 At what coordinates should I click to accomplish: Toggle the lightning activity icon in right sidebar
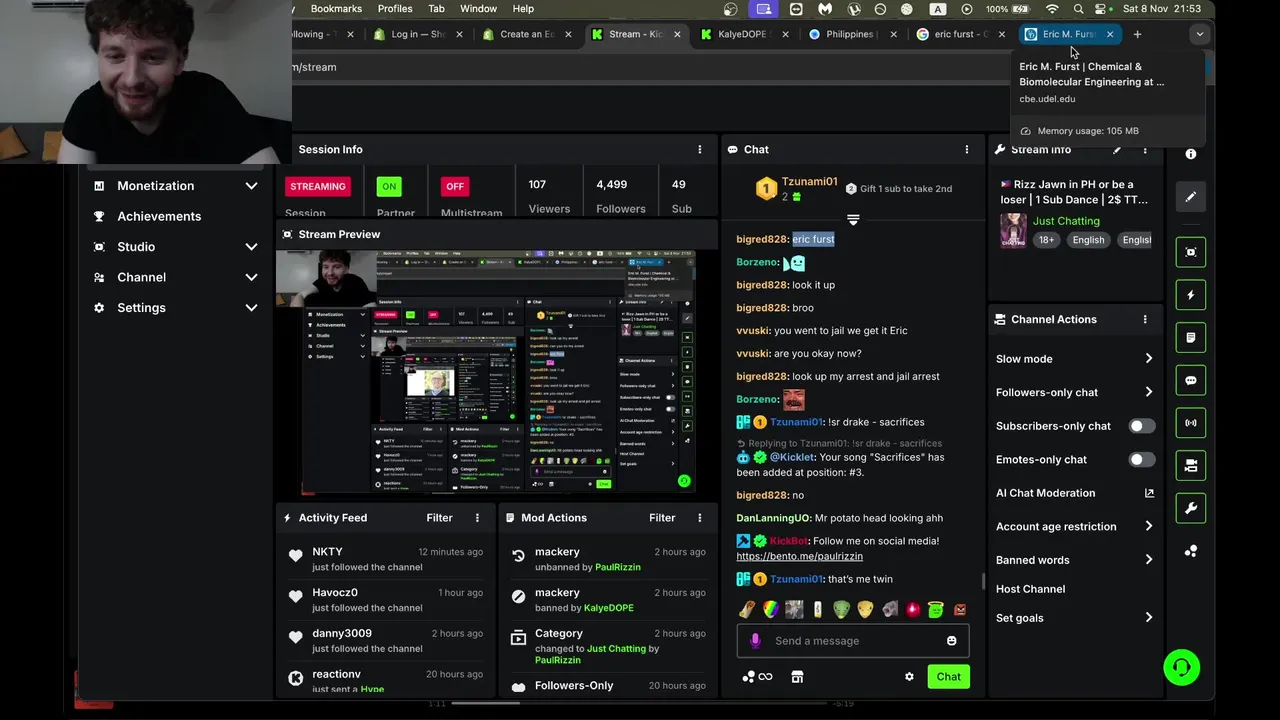point(1191,295)
